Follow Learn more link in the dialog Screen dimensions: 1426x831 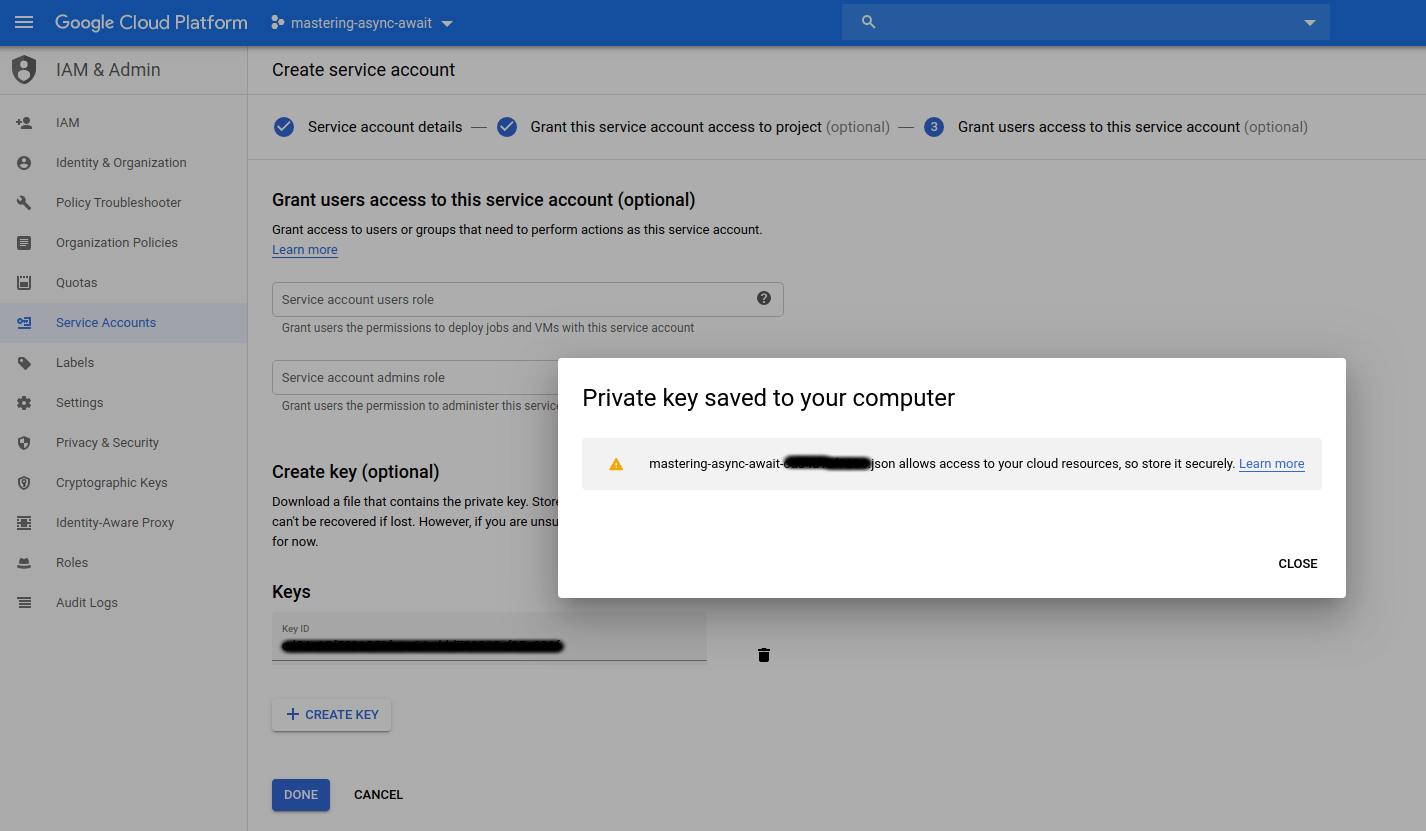(x=1271, y=464)
